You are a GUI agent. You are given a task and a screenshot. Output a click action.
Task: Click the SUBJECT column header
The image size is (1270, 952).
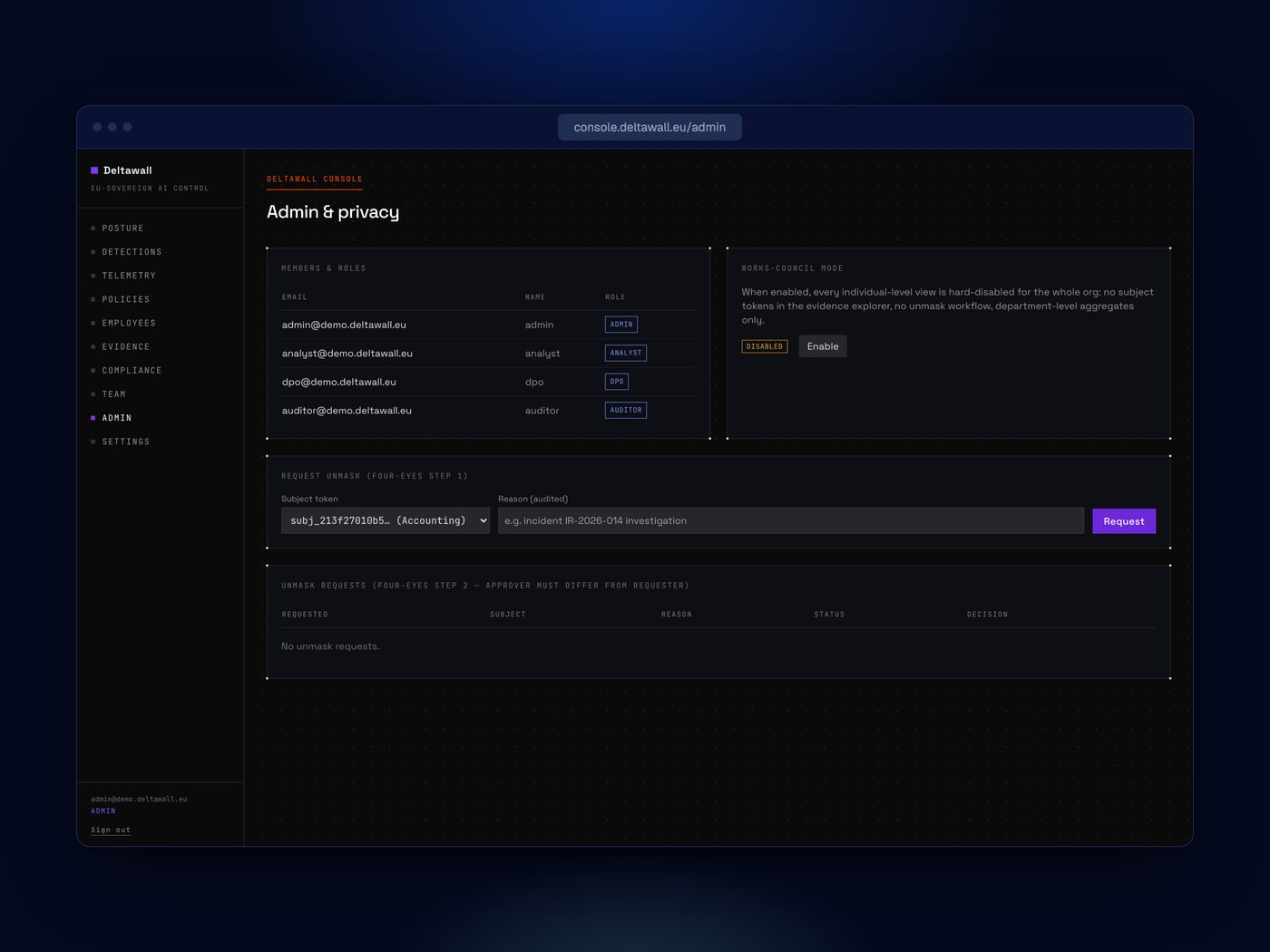pos(508,615)
